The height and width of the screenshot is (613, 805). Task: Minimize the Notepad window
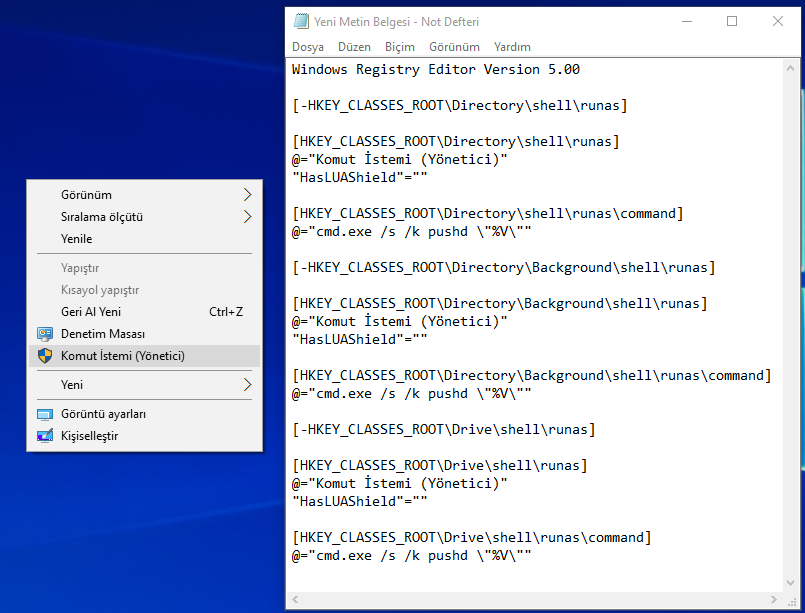tap(687, 21)
